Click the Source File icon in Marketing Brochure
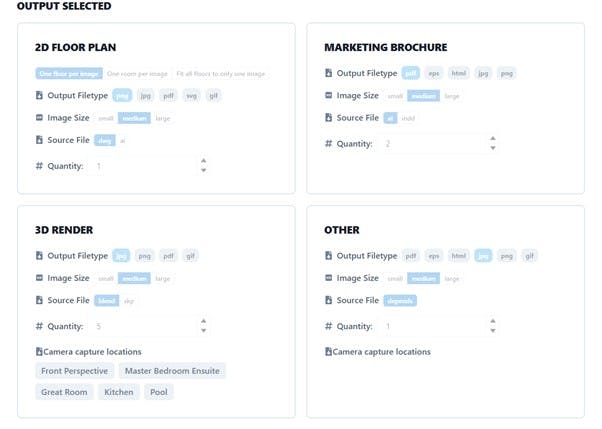This screenshot has width=602, height=429. (328, 118)
